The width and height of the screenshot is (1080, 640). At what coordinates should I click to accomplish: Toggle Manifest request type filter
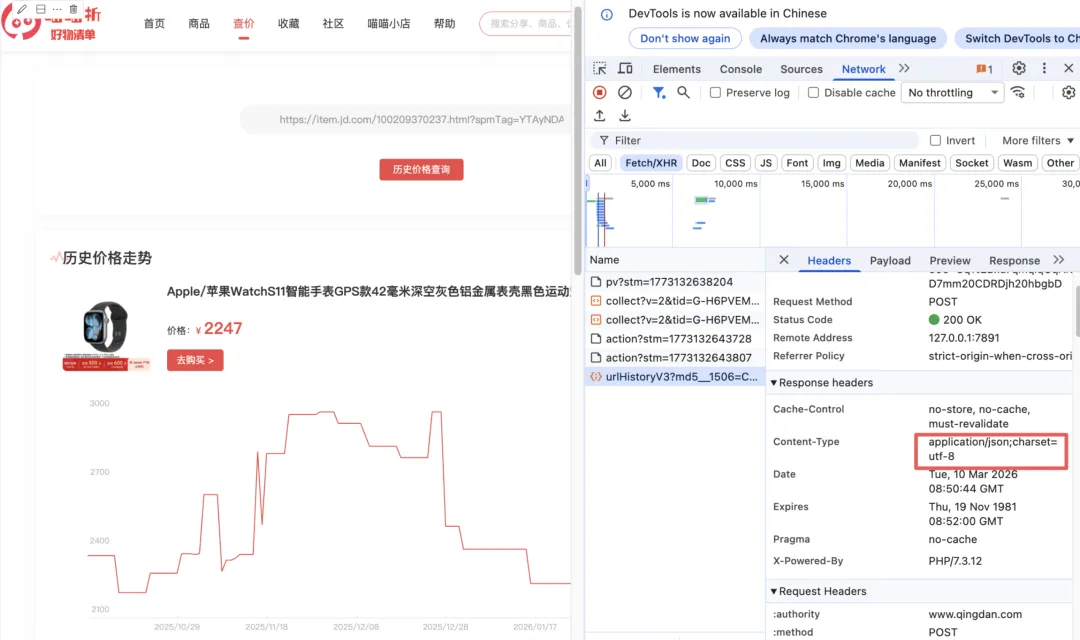[920, 163]
